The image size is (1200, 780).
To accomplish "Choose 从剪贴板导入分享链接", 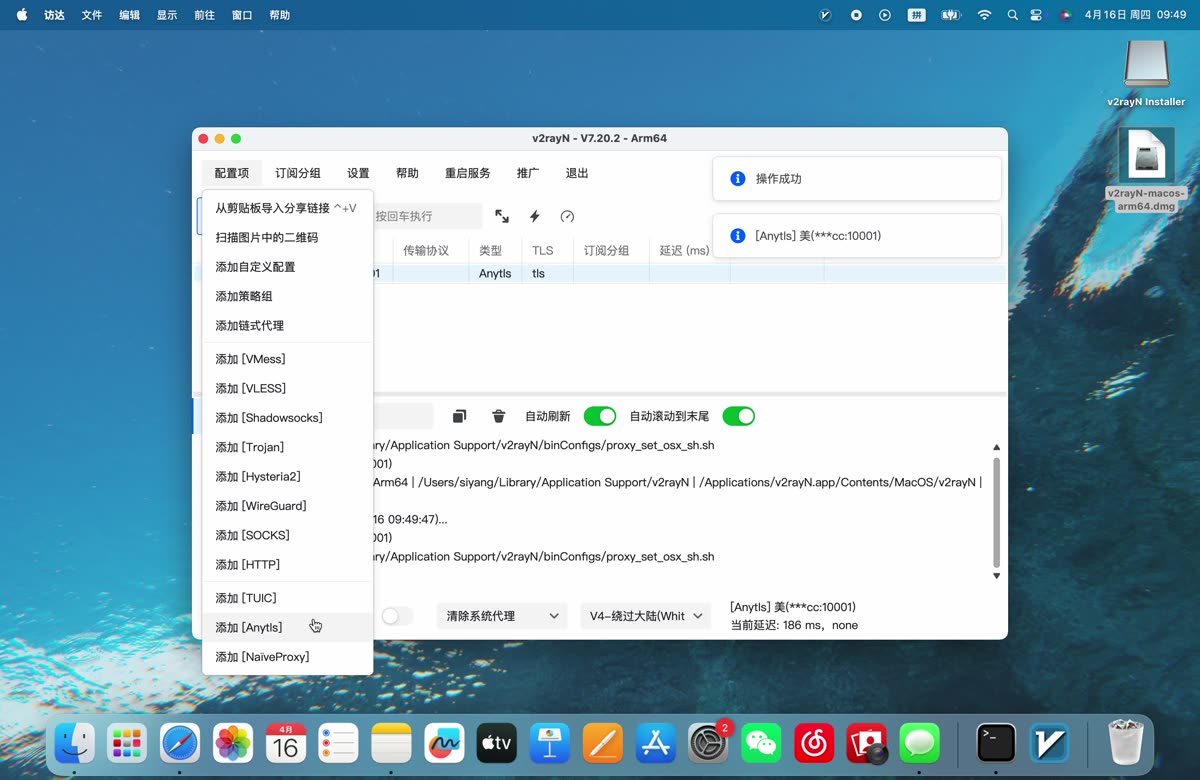I will tap(287, 208).
